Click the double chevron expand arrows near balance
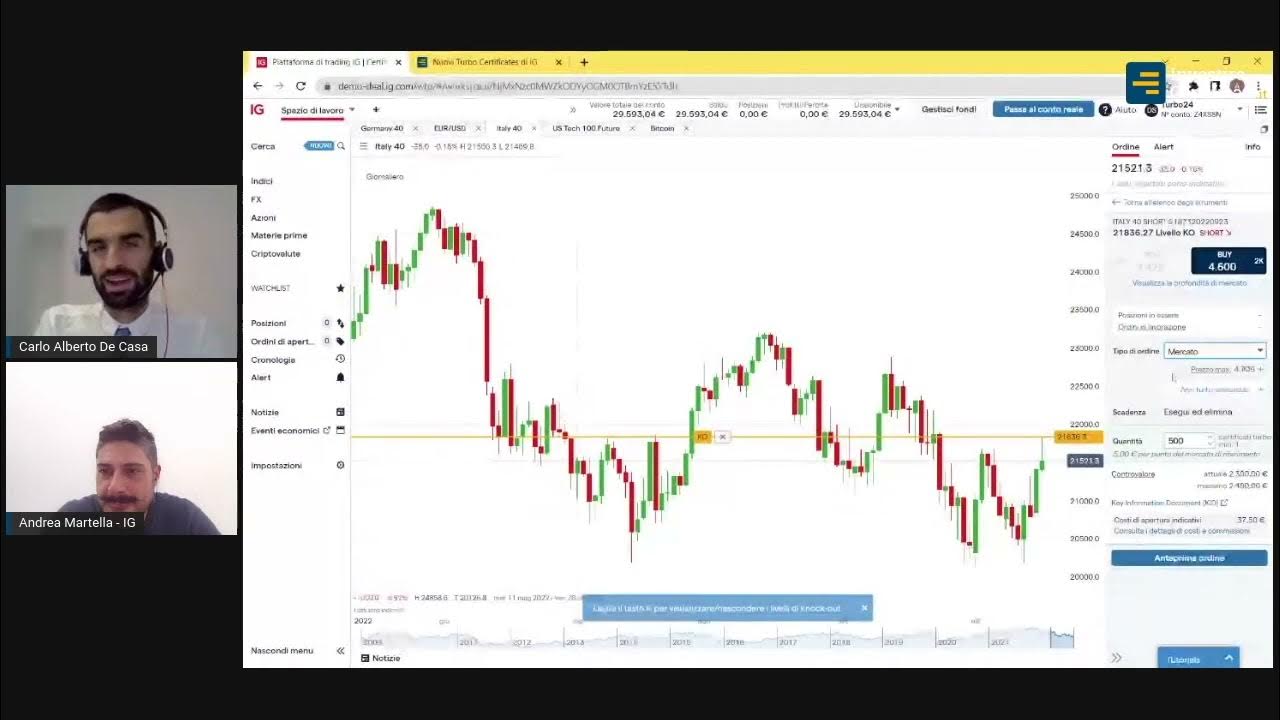Screen dimensions: 1280x720 (x=573, y=110)
